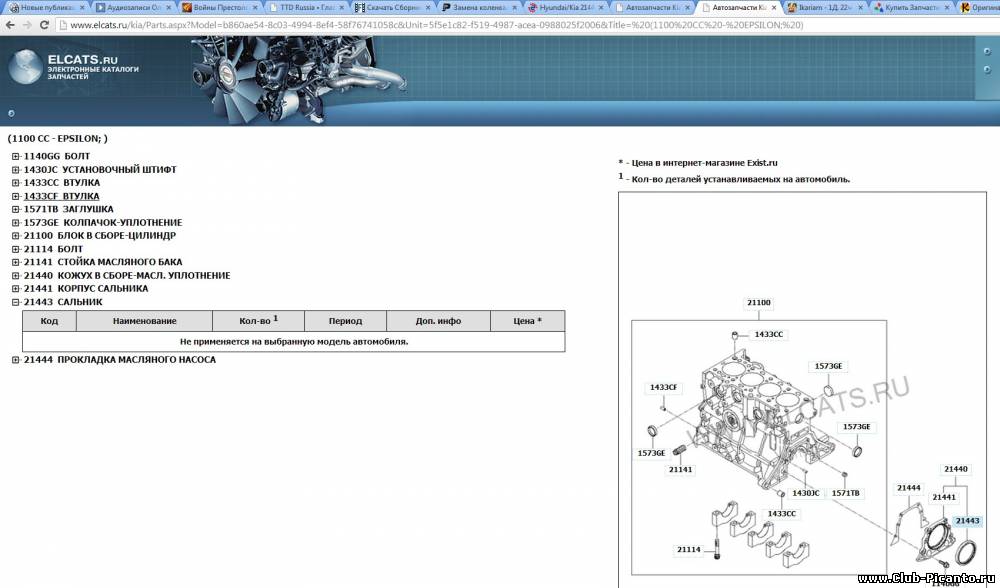Select the 21141 label in the diagram
Screen dimensions: 1000x588
pos(680,469)
